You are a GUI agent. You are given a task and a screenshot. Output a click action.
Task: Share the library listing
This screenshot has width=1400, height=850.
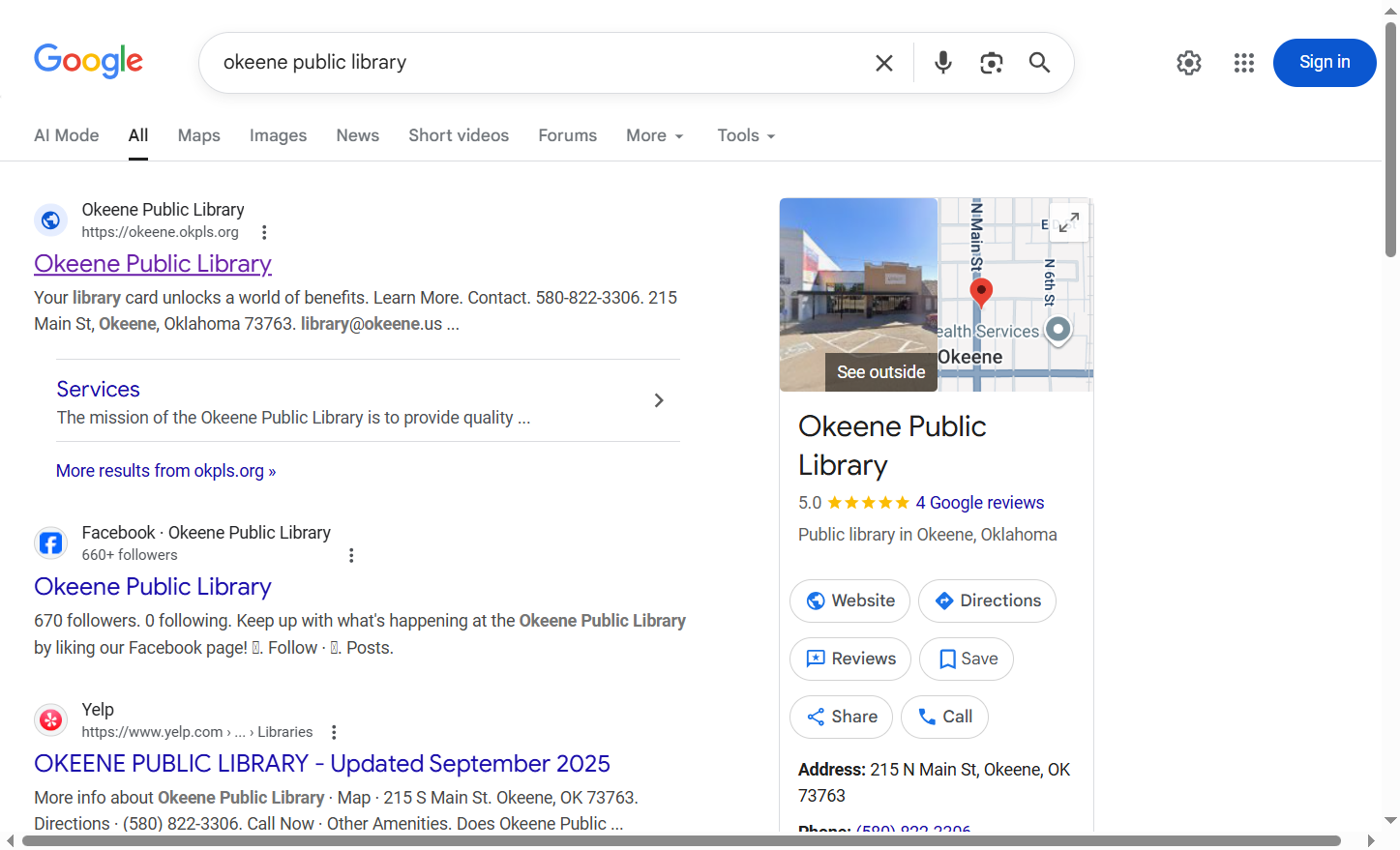[x=842, y=718]
